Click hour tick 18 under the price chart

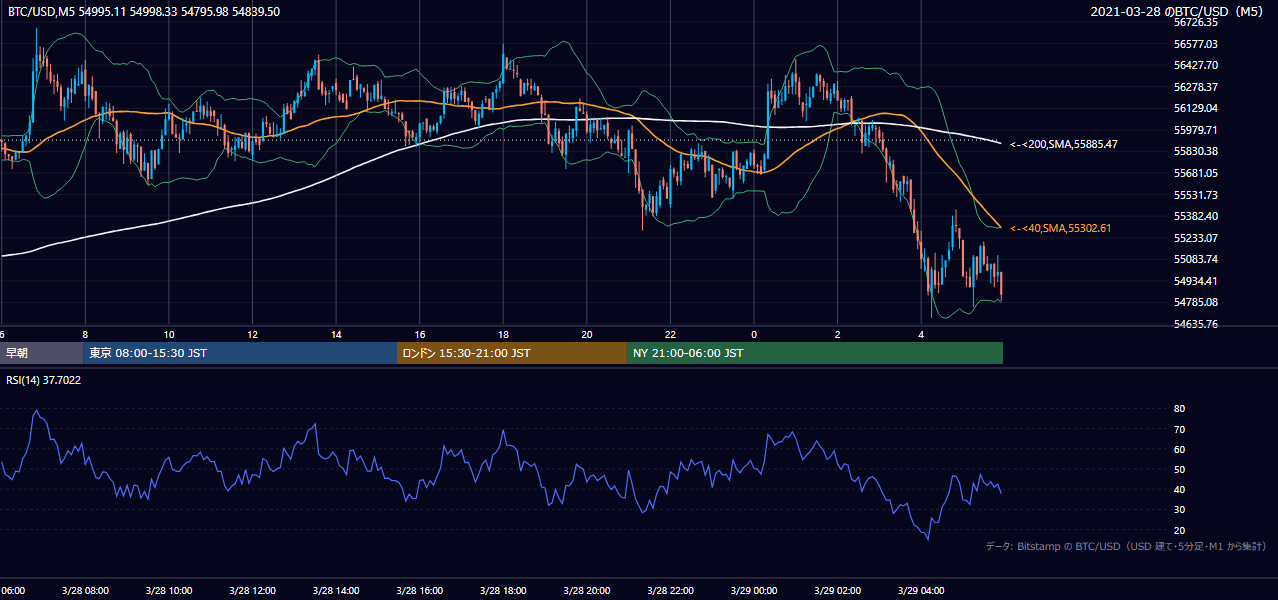click(x=503, y=334)
